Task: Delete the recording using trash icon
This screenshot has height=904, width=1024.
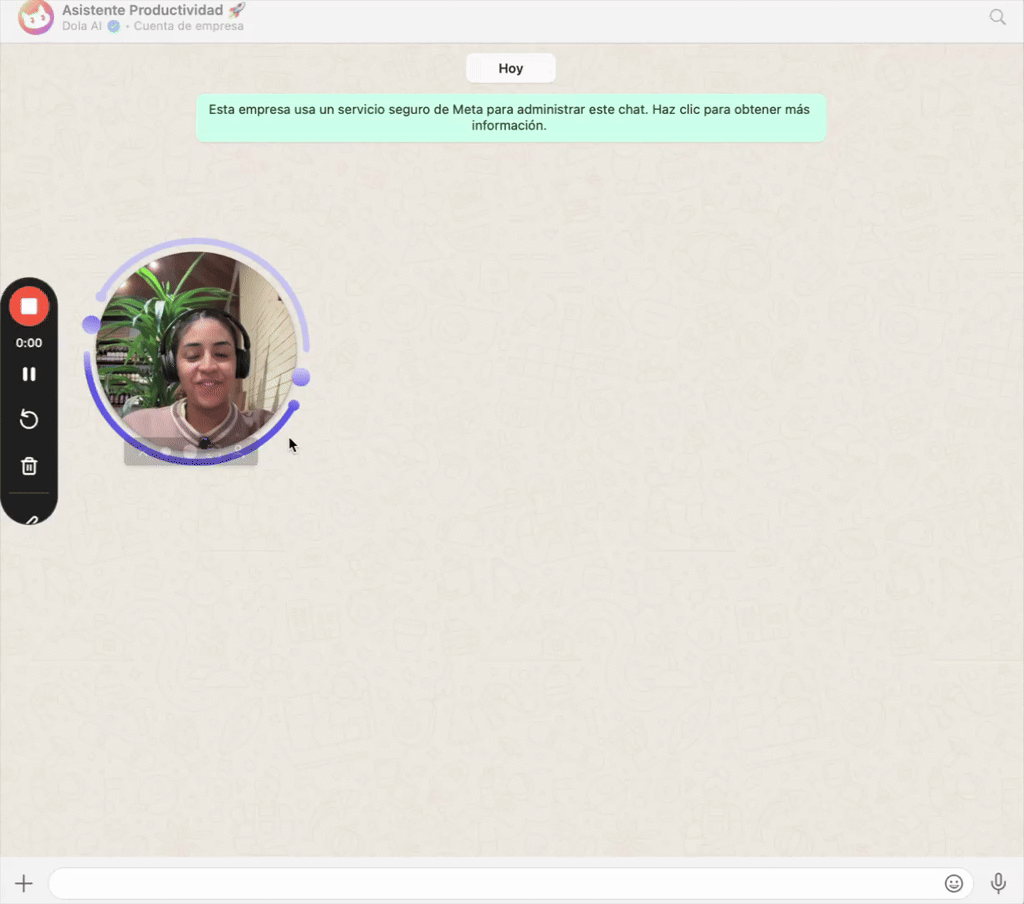Action: 29,466
